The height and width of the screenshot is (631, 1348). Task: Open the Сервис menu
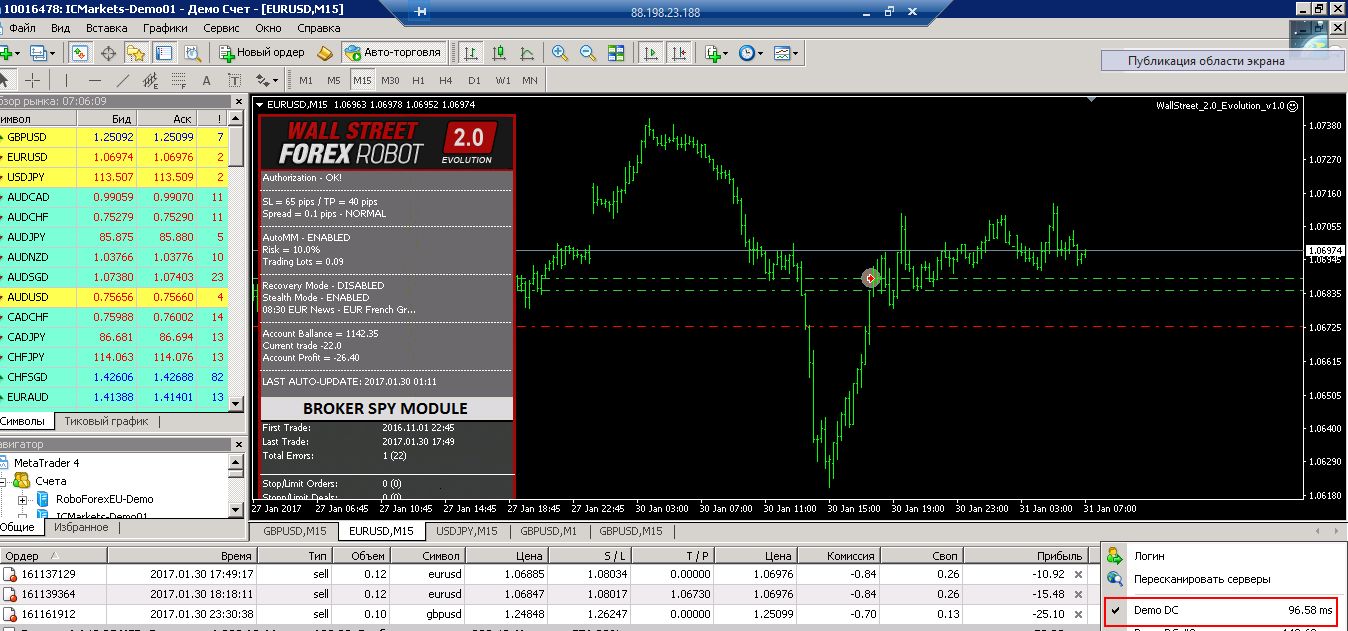[222, 28]
